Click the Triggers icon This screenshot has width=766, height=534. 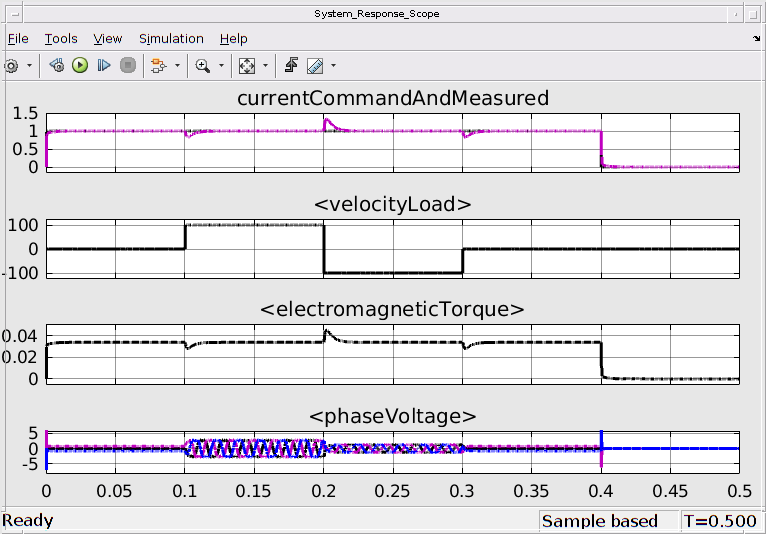pos(291,65)
